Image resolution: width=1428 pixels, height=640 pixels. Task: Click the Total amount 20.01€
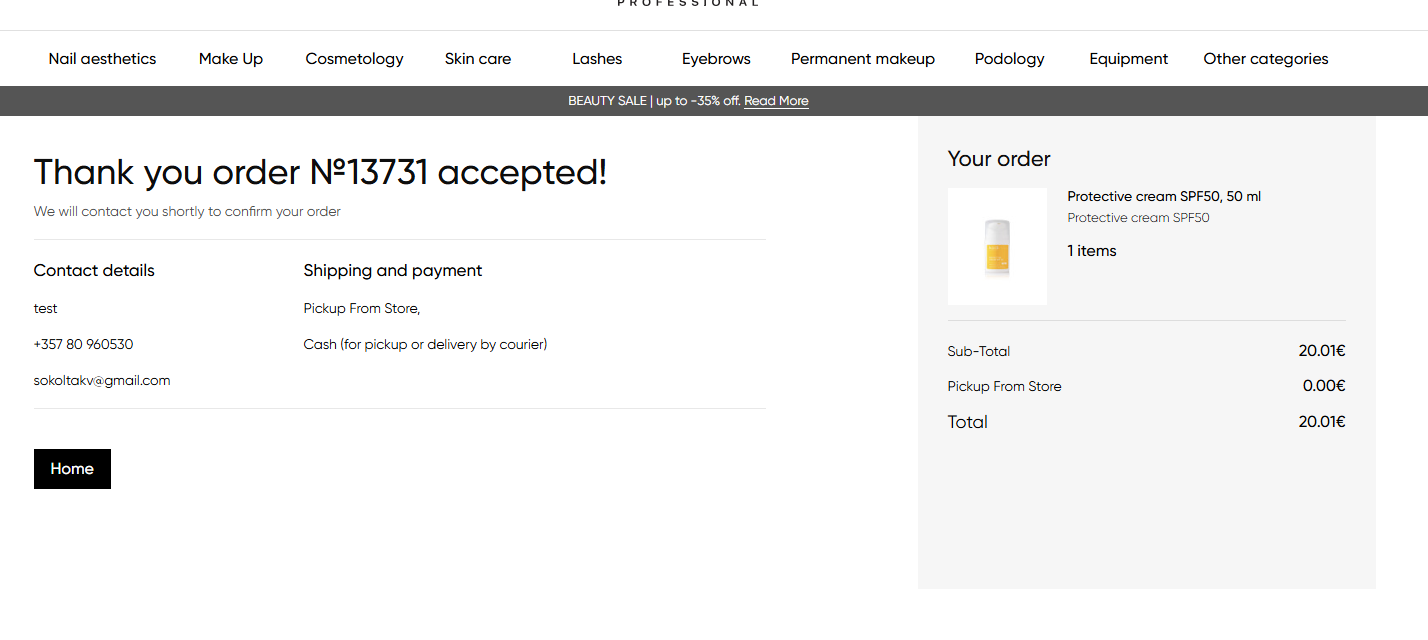[1321, 422]
